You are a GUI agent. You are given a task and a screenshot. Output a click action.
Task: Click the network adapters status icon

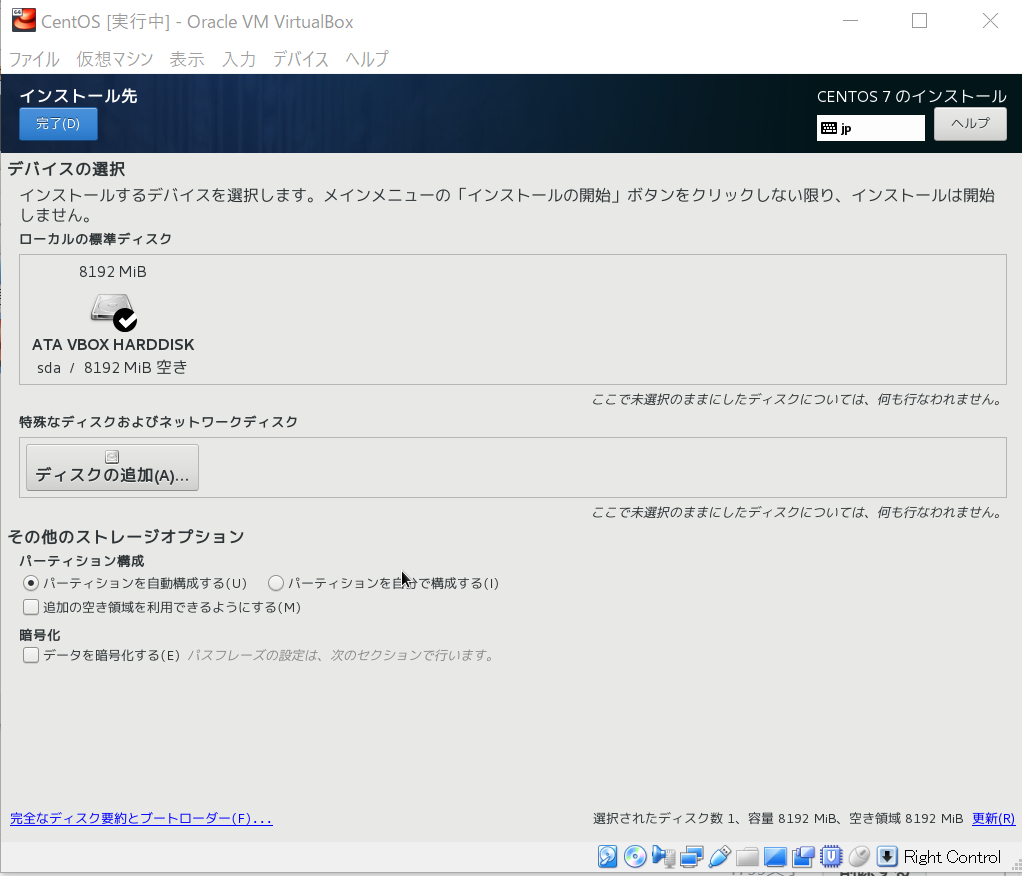pyautogui.click(x=692, y=856)
